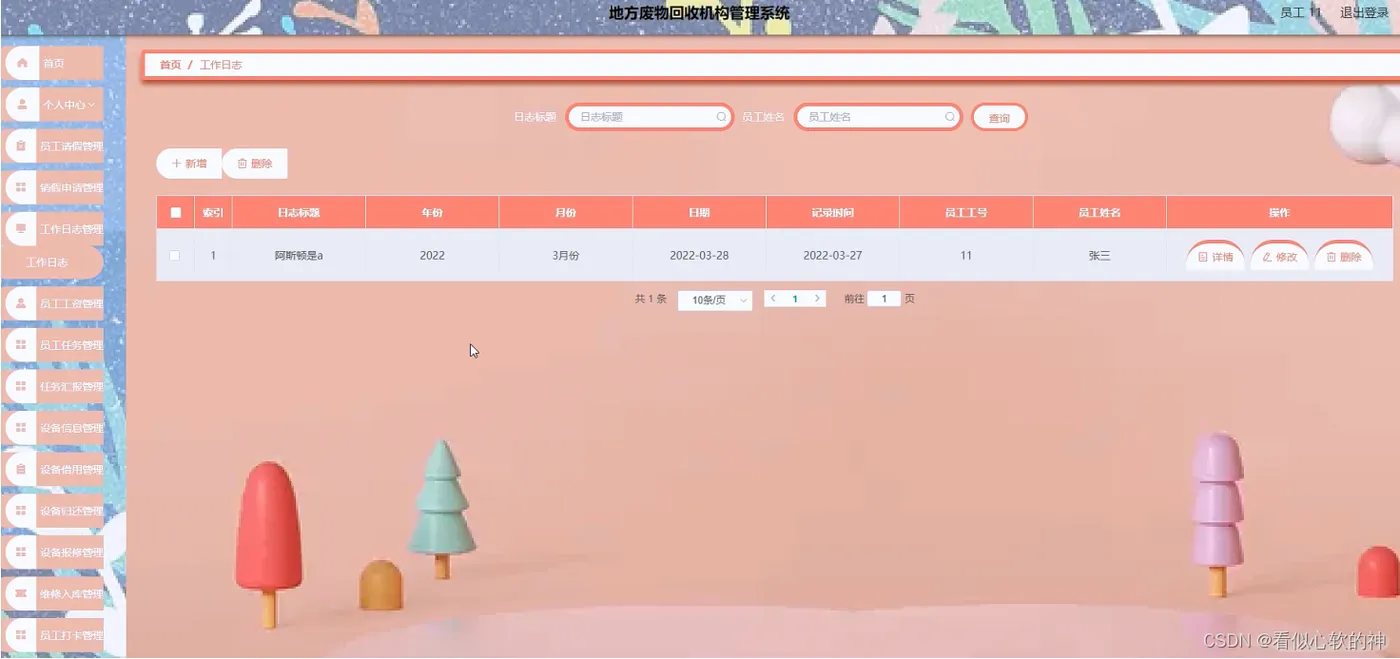Select page number 1 in pagination
Screen dimensions: 1400x659
click(795, 298)
